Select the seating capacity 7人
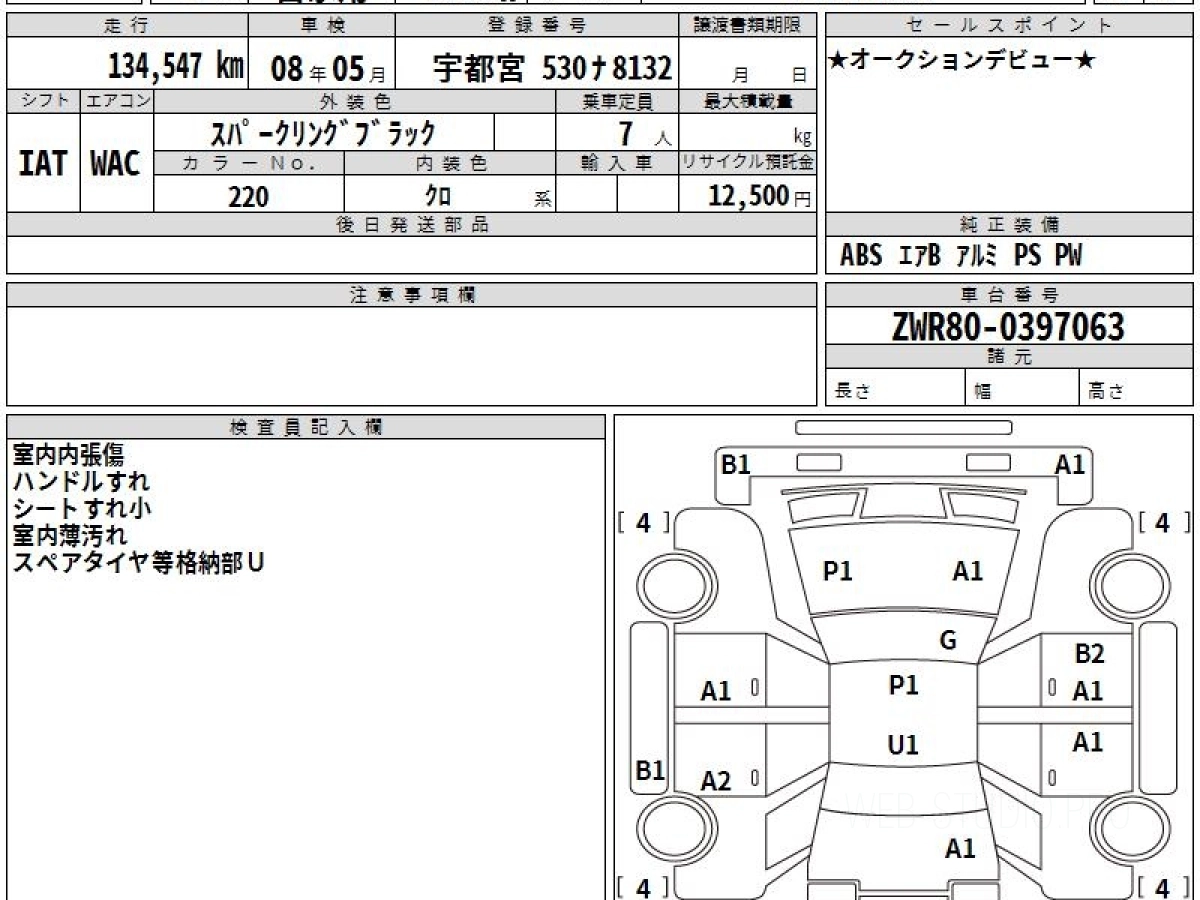 (644, 135)
